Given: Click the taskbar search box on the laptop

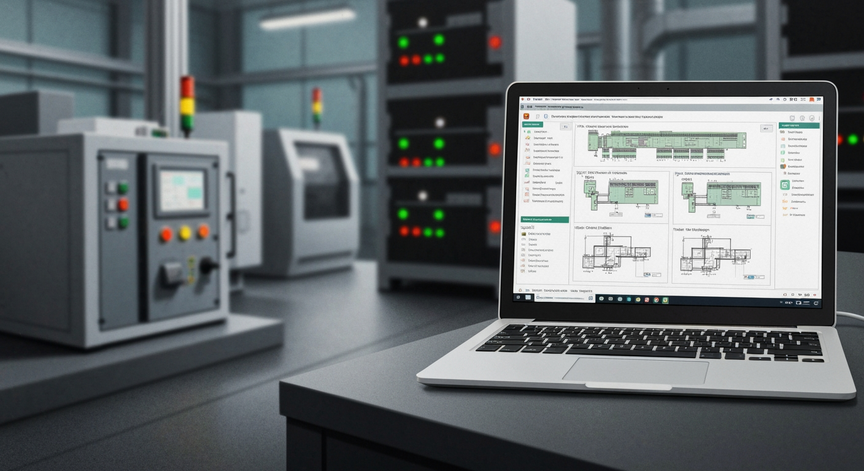Looking at the screenshot, I should click(x=564, y=298).
